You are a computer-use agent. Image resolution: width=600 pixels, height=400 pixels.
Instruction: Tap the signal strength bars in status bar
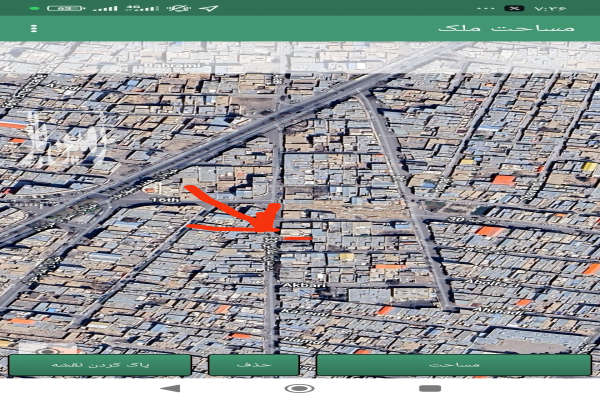pyautogui.click(x=104, y=8)
